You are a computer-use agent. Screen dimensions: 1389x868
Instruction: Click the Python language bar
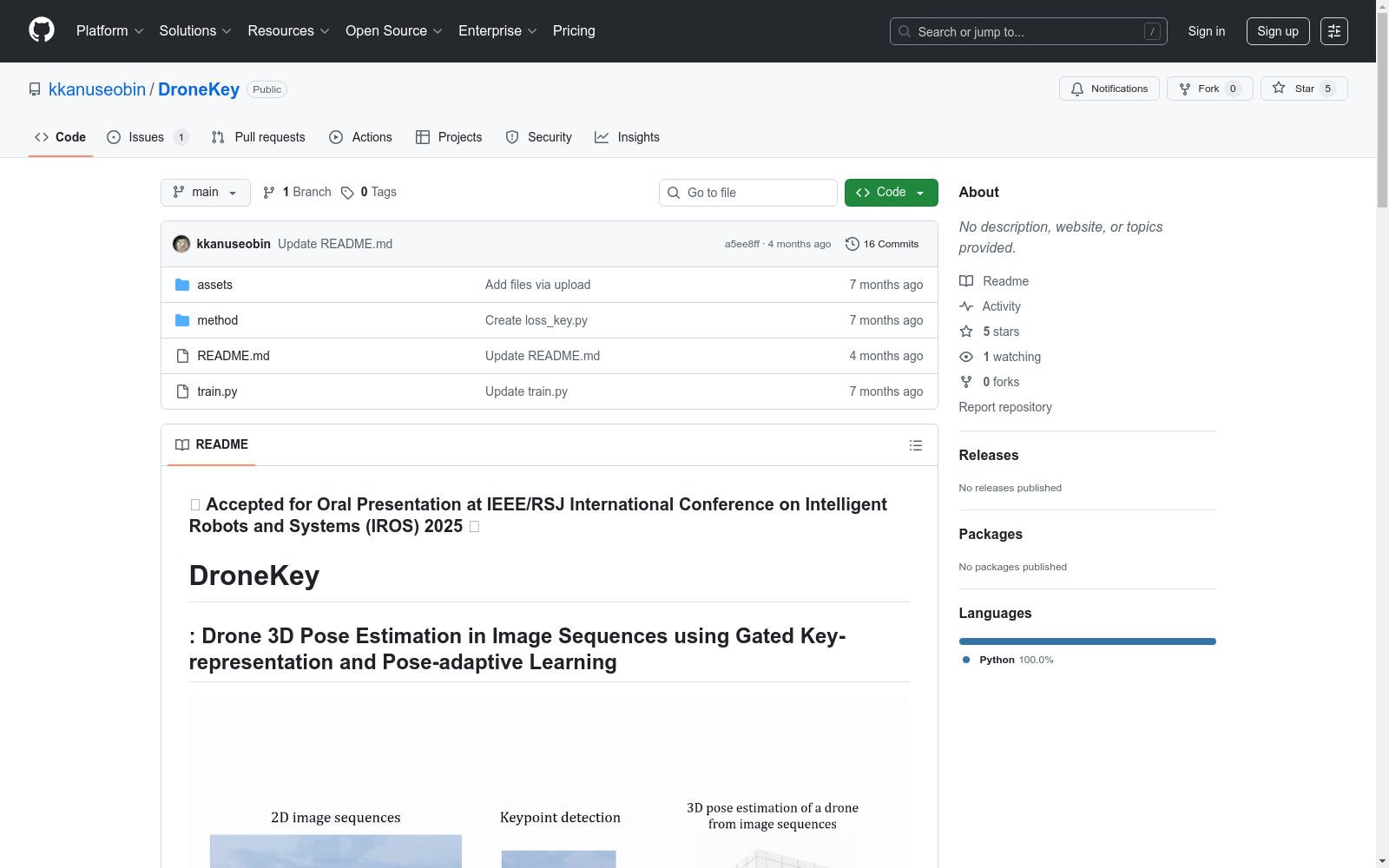[1088, 641]
